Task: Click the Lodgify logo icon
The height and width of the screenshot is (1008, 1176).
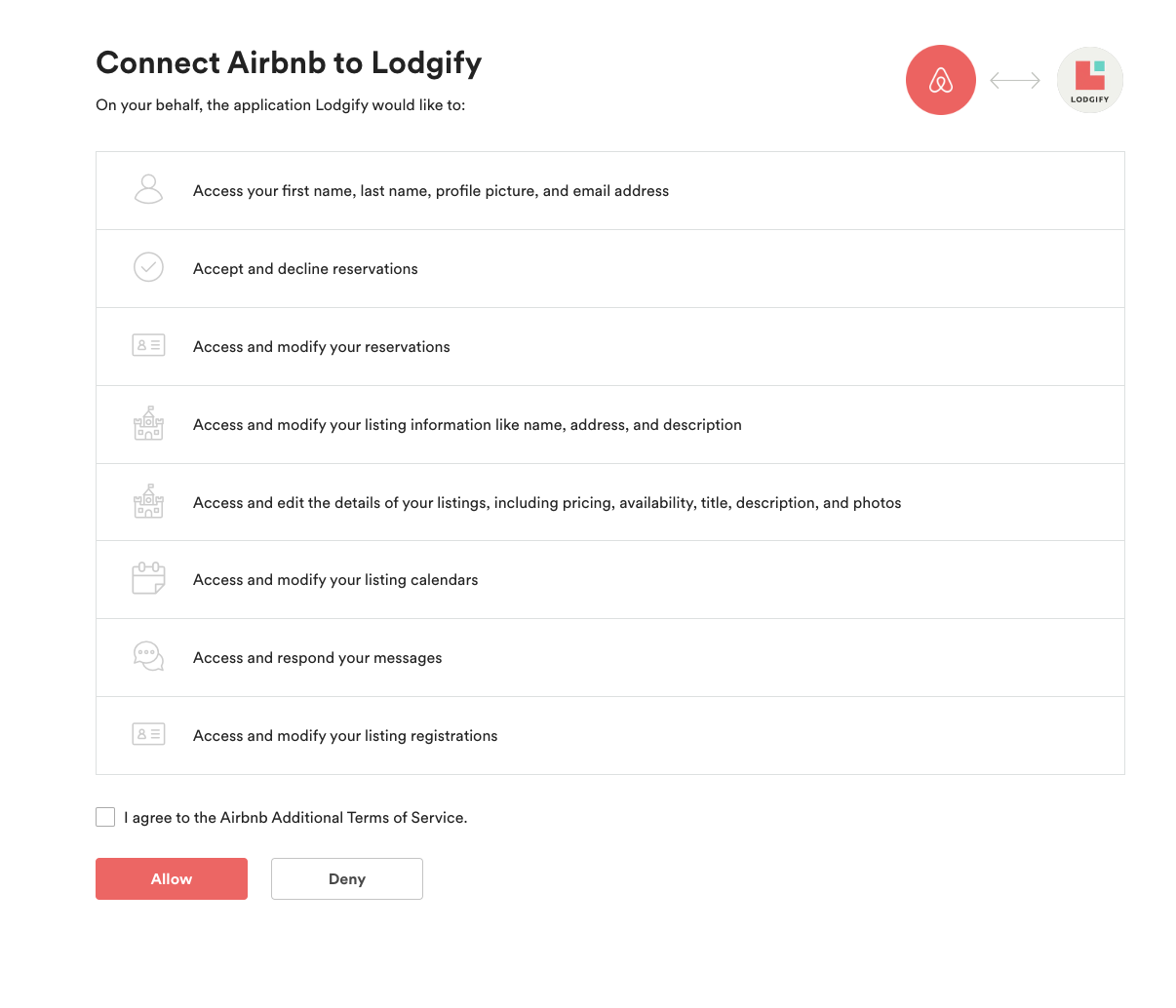Action: [1089, 80]
